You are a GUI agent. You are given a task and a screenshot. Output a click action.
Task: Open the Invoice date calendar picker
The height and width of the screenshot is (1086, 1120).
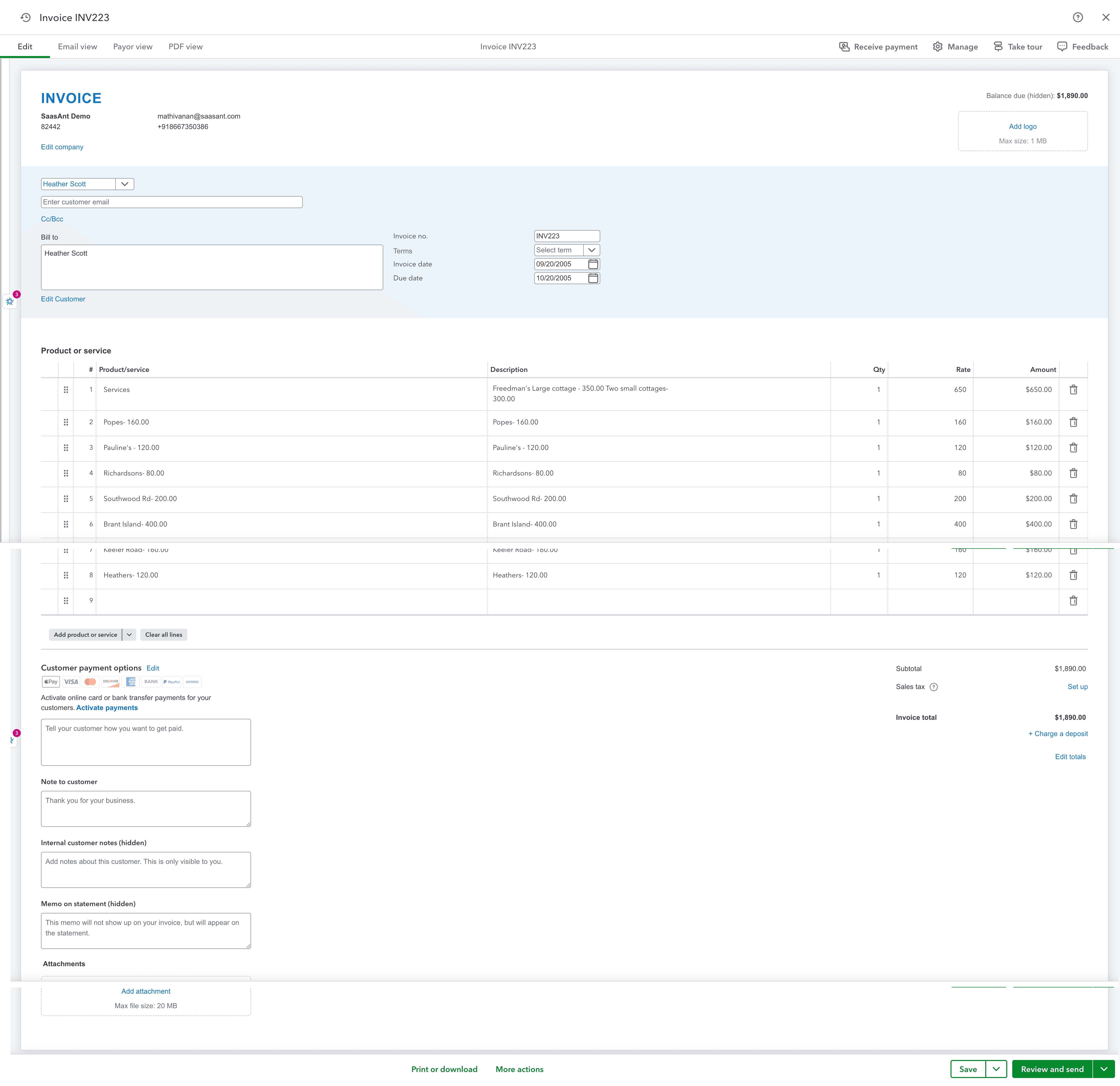tap(593, 264)
